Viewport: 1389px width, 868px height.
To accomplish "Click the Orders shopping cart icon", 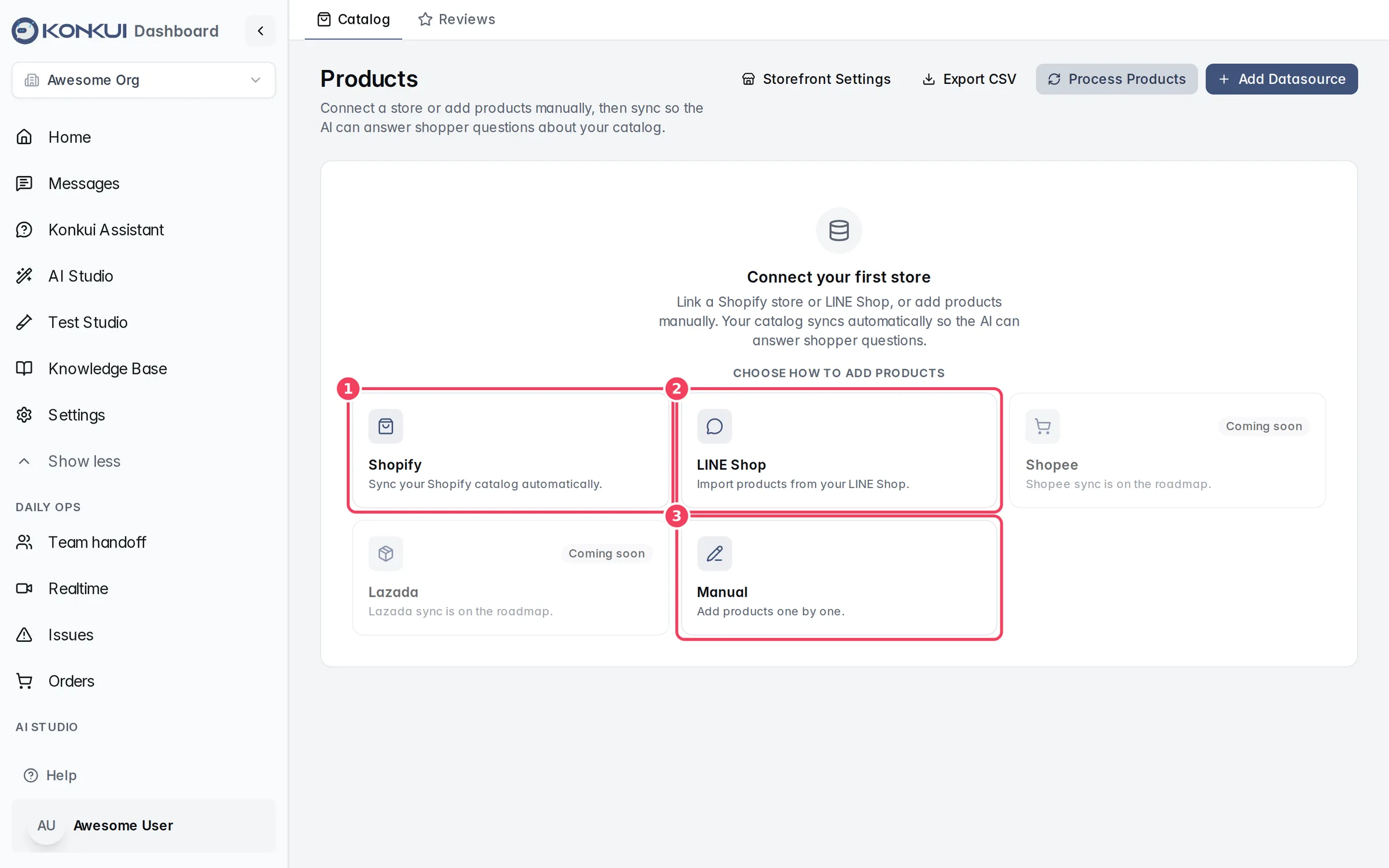I will tap(24, 681).
